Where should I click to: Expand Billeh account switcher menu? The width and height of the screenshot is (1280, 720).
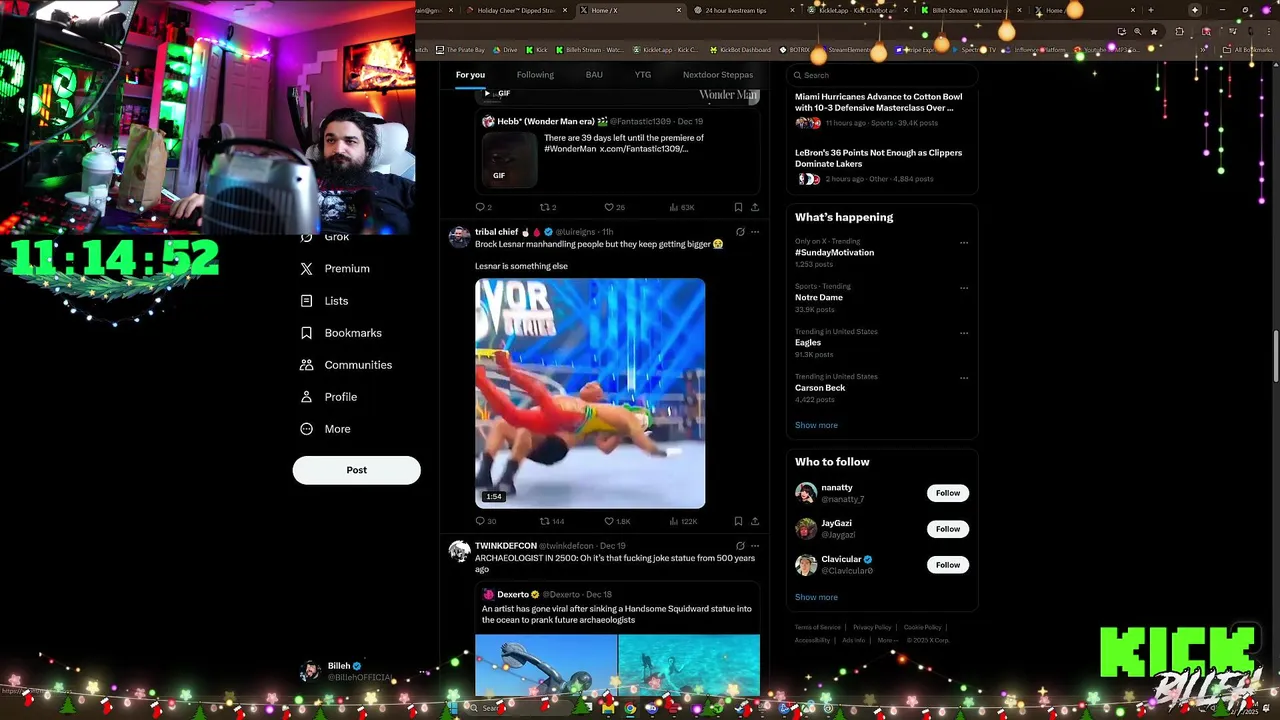424,672
